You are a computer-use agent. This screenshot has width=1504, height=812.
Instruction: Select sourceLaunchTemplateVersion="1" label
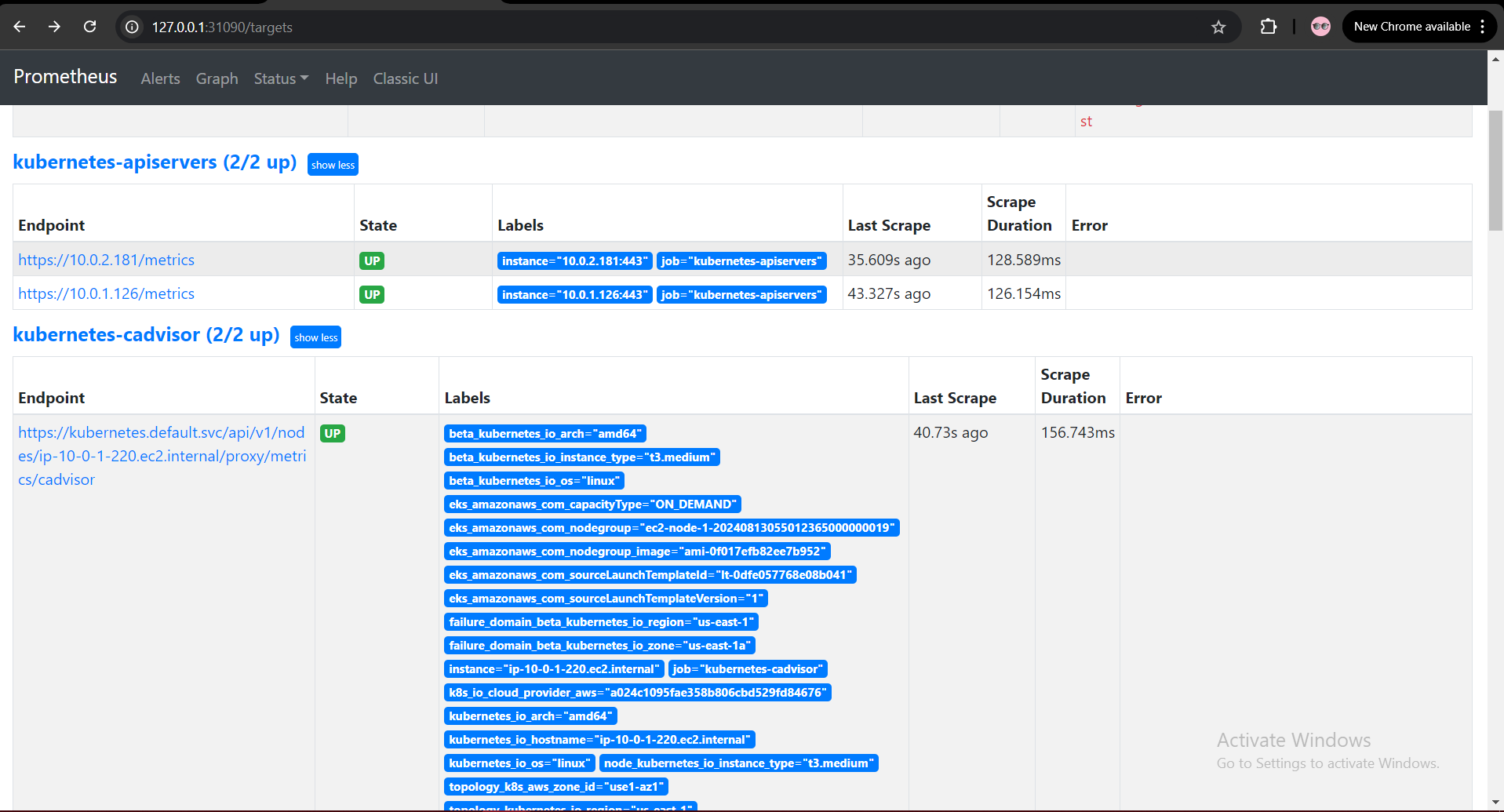click(606, 598)
